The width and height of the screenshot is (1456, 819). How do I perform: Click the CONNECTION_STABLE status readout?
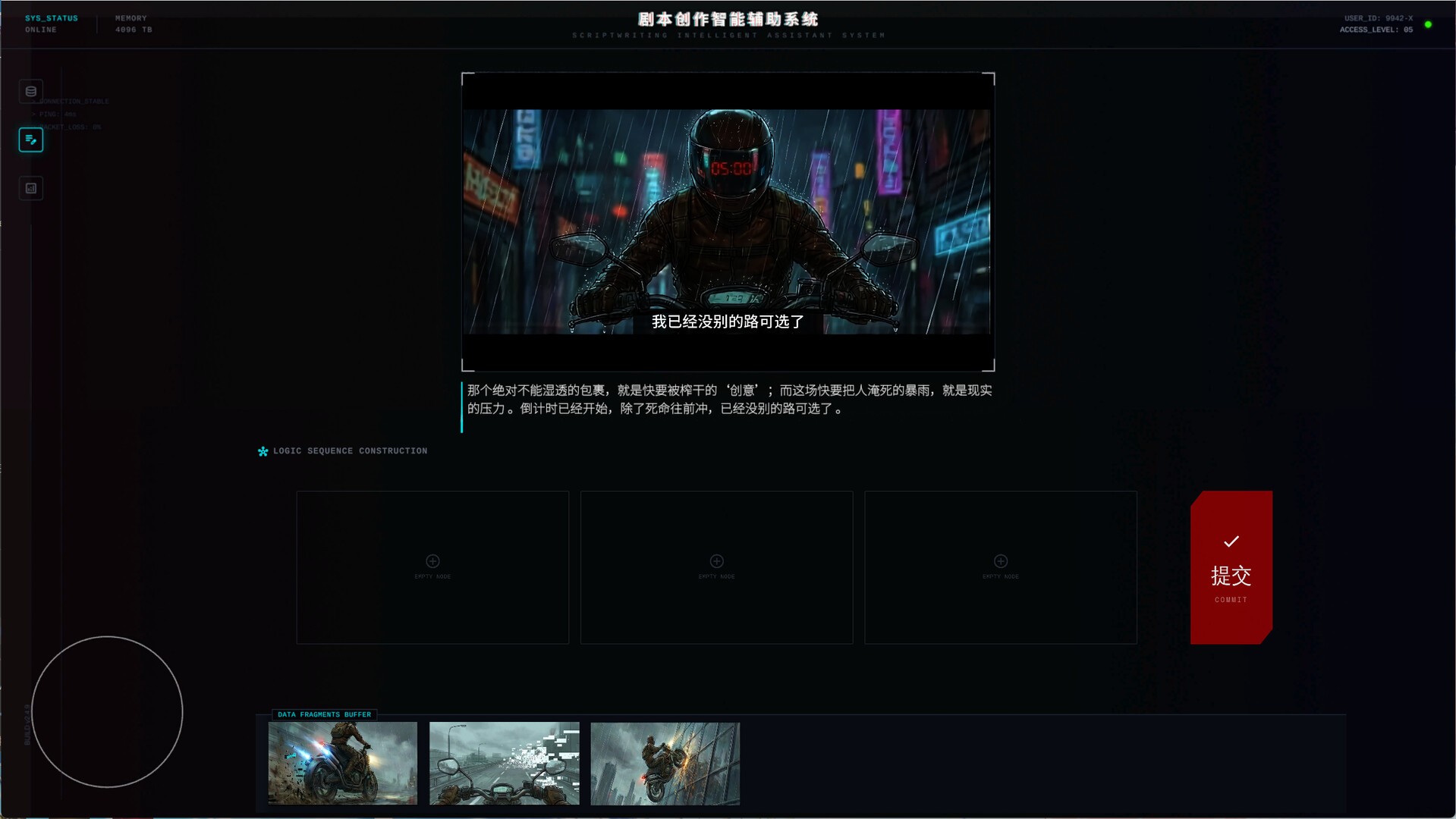tap(71, 101)
